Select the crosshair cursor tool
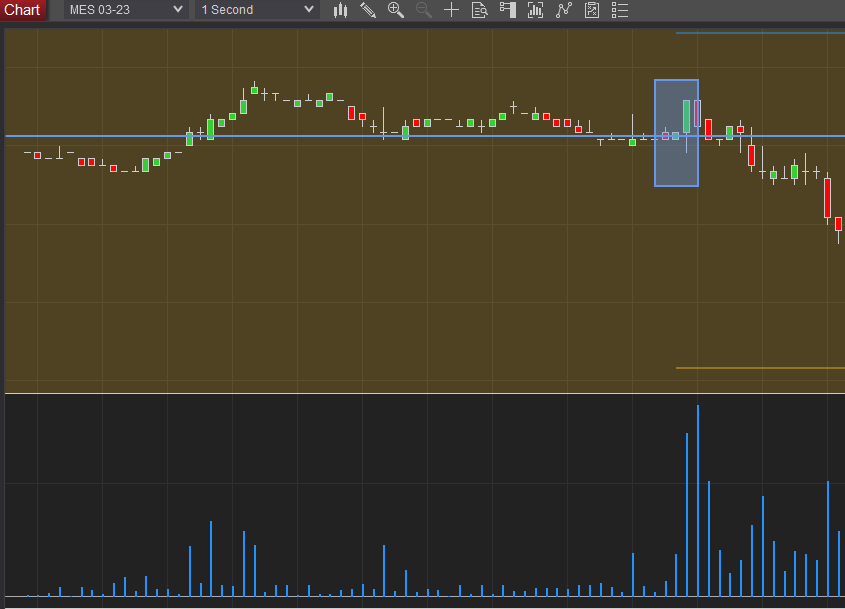Viewport: 845px width, 609px height. tap(452, 10)
